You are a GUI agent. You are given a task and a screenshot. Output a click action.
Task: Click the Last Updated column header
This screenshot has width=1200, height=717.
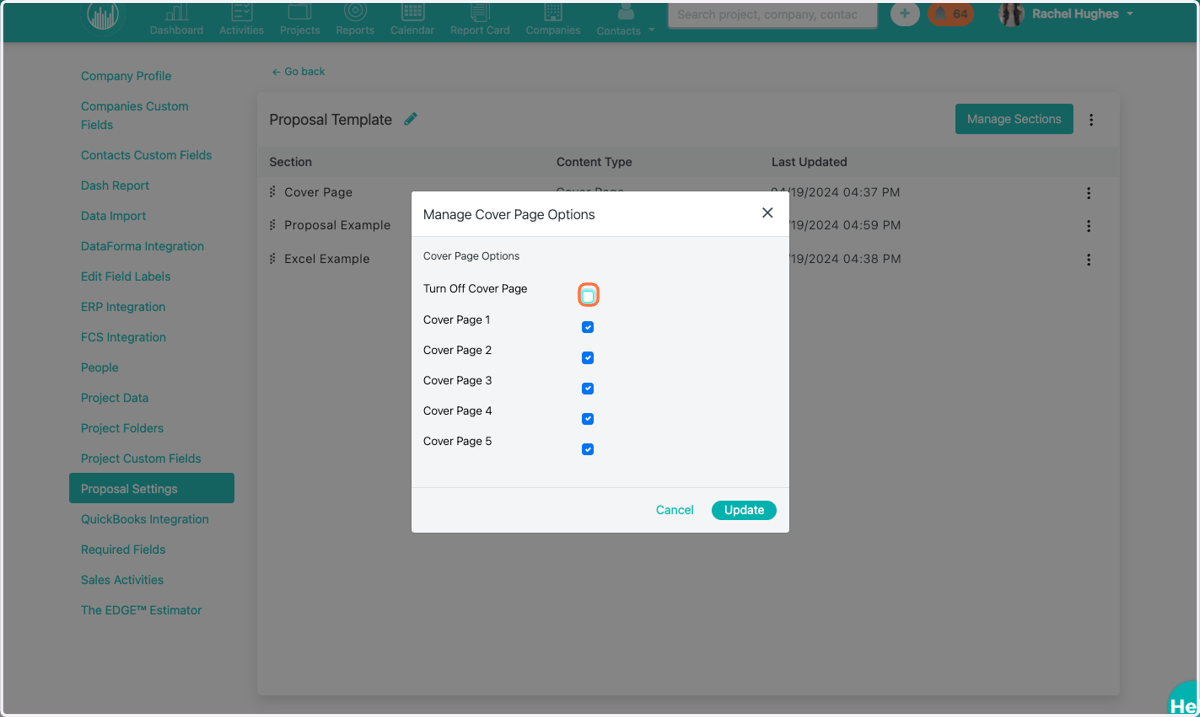pyautogui.click(x=809, y=162)
